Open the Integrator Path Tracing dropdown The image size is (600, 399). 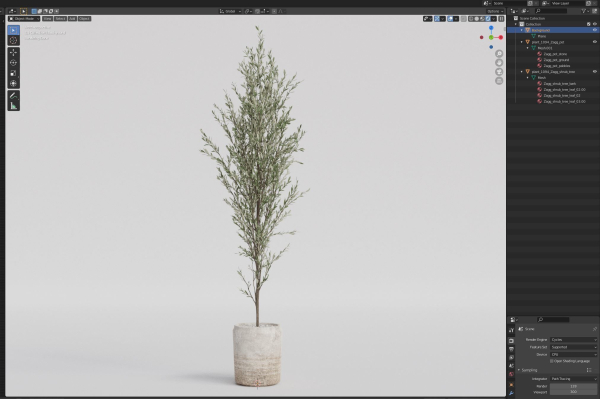tap(573, 379)
